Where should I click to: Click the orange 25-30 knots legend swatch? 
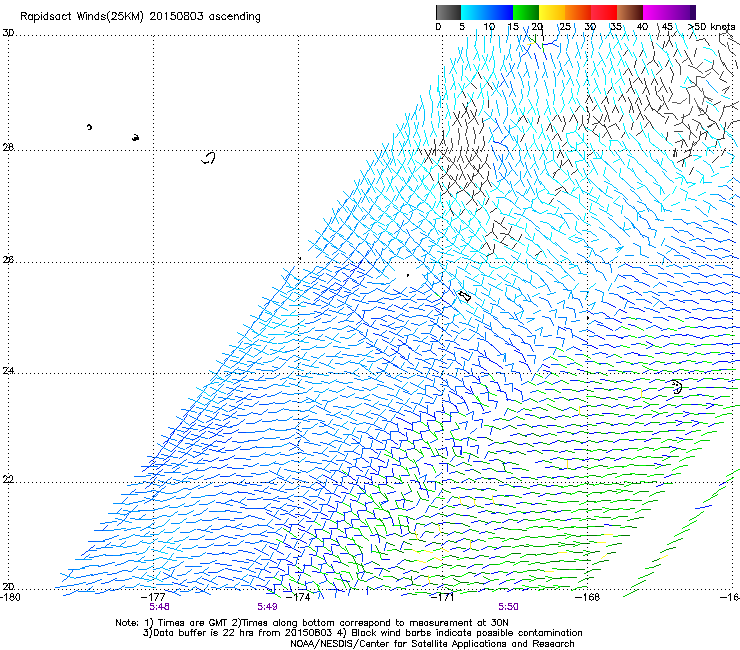tap(578, 12)
